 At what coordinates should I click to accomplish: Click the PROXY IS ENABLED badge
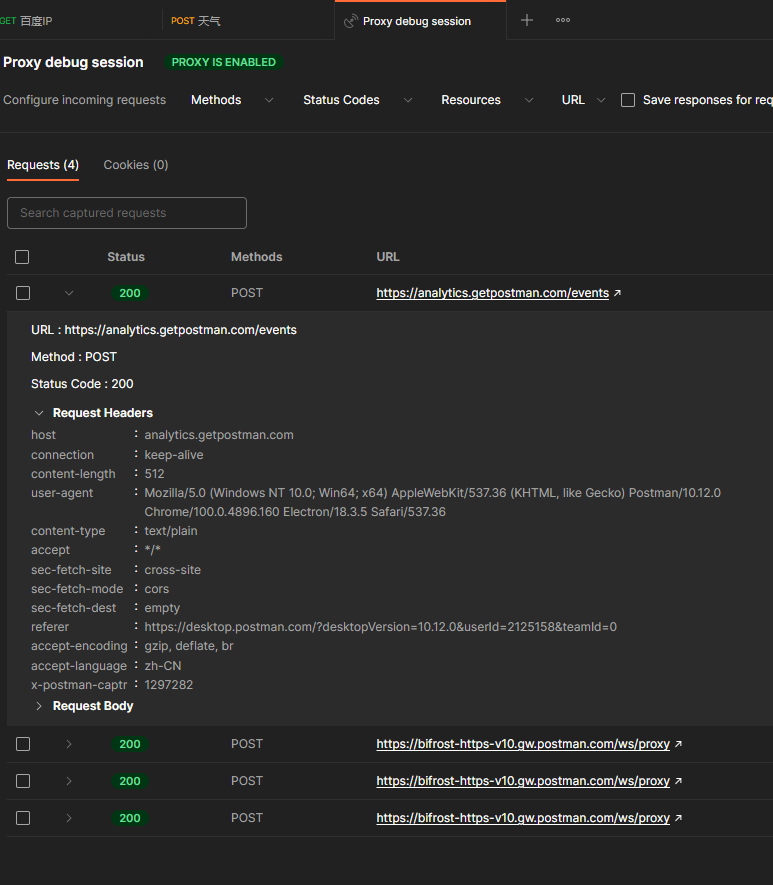pyautogui.click(x=223, y=62)
